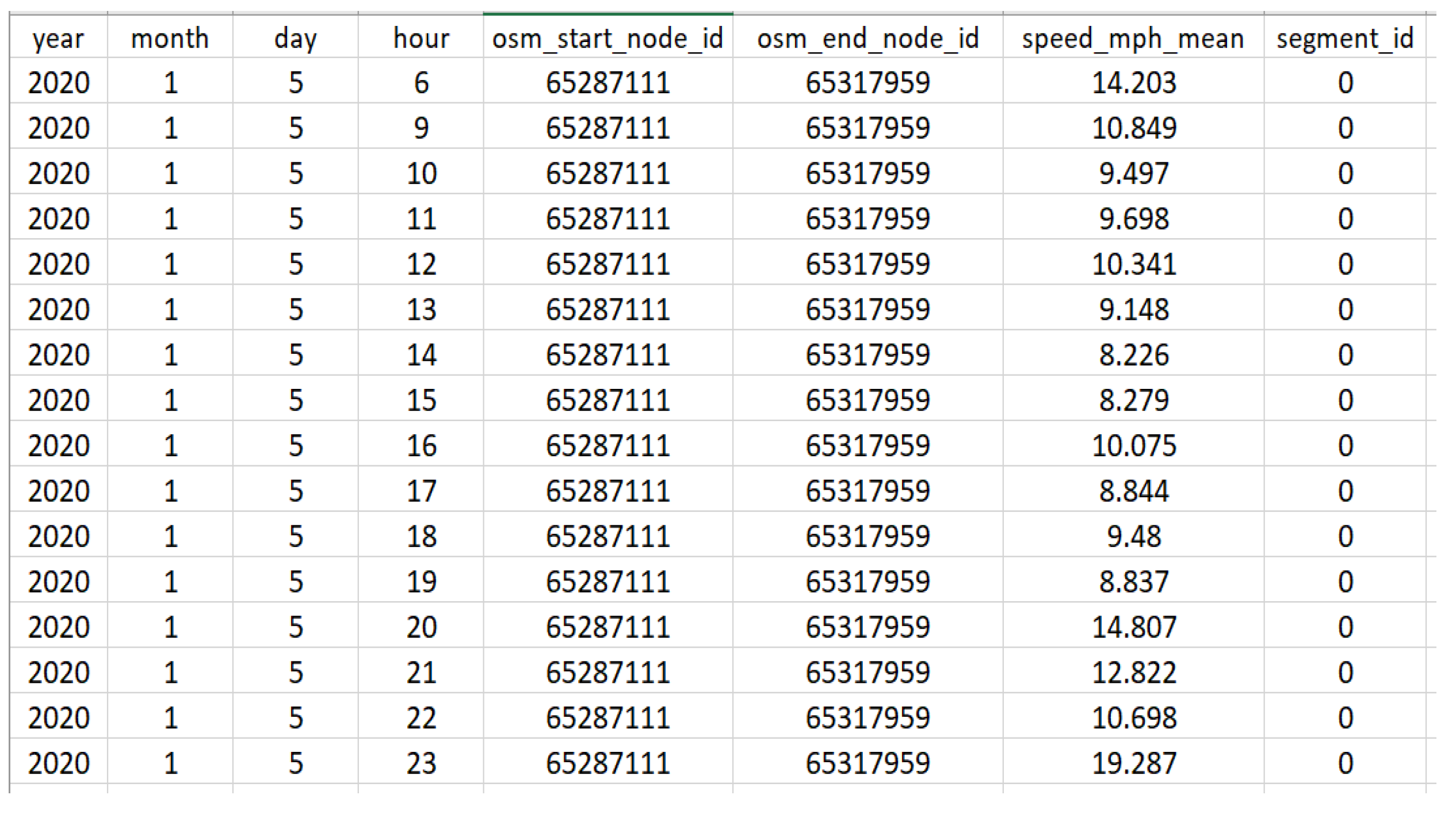Click speed cell with value 9.48

[x=1133, y=536]
